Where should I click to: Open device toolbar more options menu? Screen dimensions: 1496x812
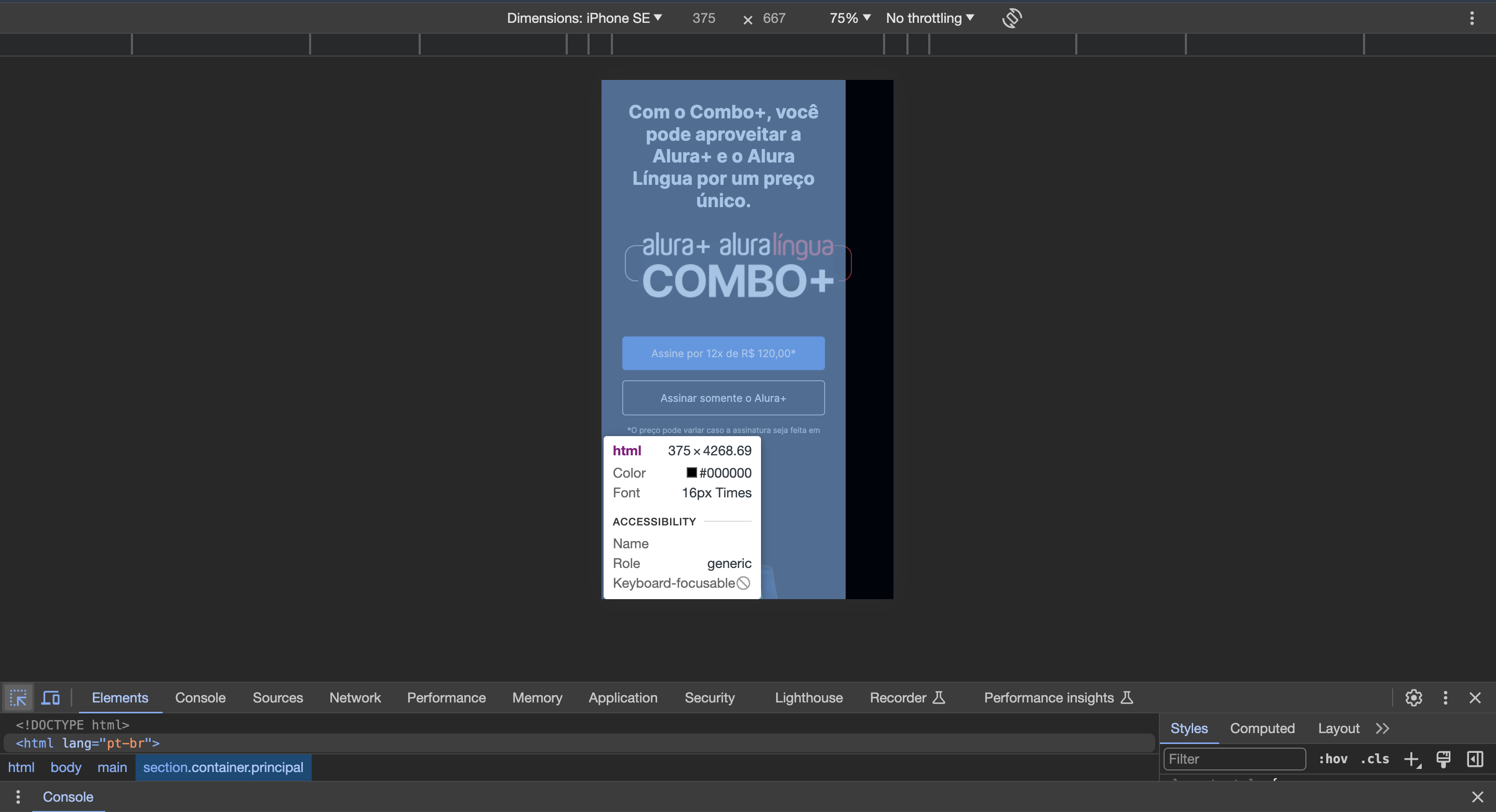tap(1472, 18)
